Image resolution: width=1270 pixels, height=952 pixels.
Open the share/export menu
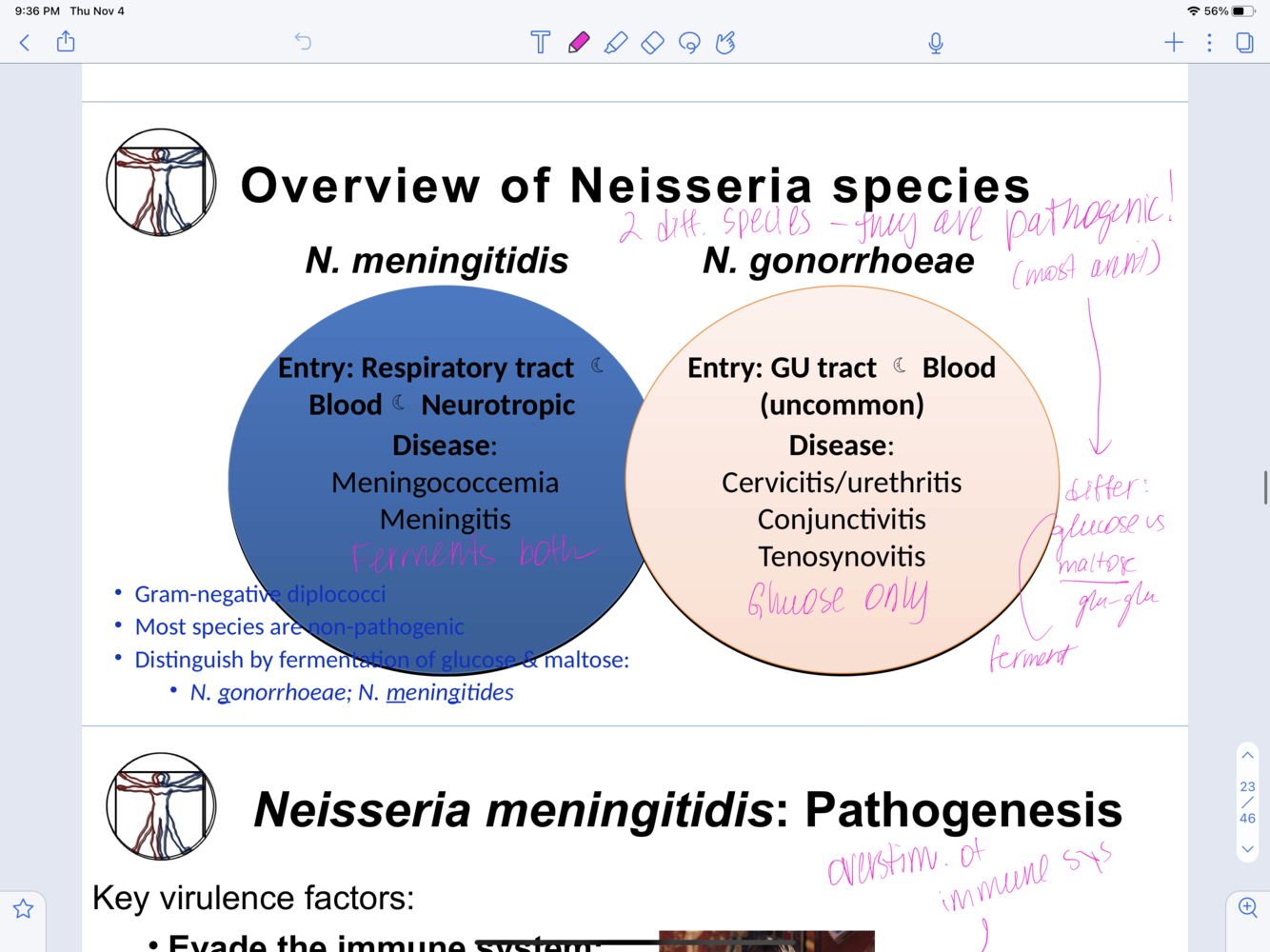pos(66,41)
